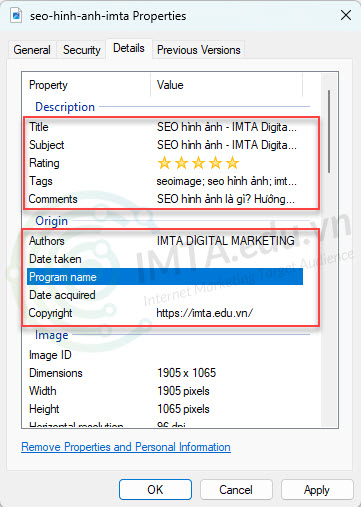This screenshot has height=507, width=361.
Task: Select the Comments property label
Action: 53,199
